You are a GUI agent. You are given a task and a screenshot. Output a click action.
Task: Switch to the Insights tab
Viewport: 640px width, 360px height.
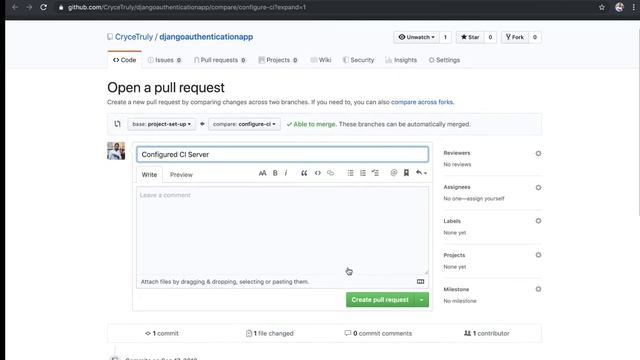click(x=401, y=60)
